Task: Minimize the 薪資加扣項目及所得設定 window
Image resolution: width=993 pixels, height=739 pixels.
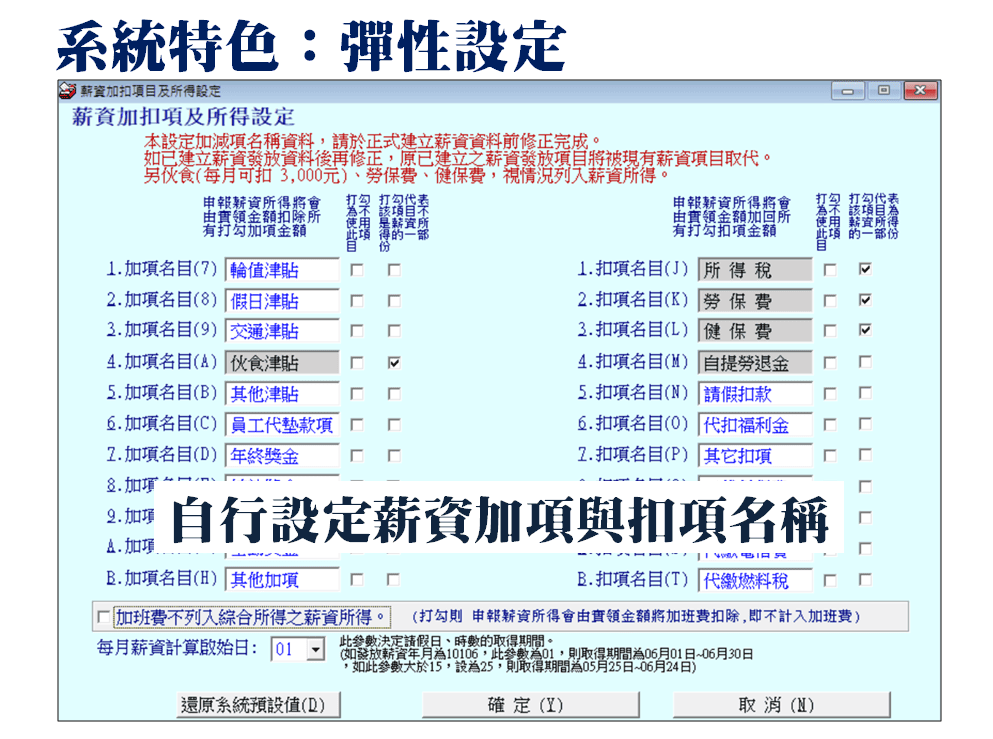Action: [x=848, y=91]
